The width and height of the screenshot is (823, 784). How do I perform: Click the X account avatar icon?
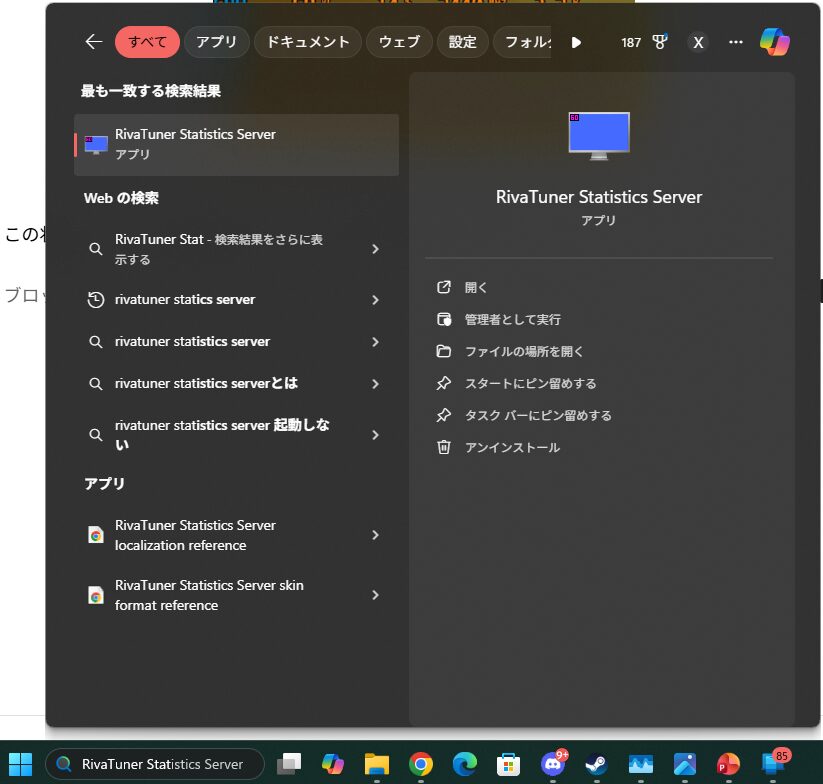(x=698, y=42)
